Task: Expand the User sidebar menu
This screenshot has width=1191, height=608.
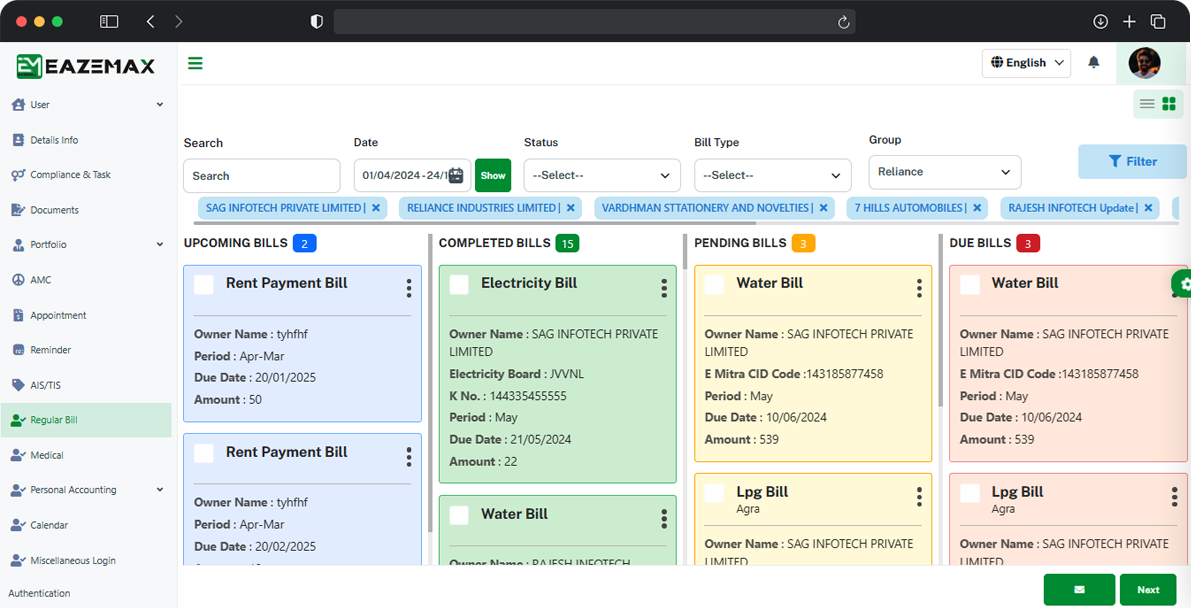Action: click(x=86, y=105)
